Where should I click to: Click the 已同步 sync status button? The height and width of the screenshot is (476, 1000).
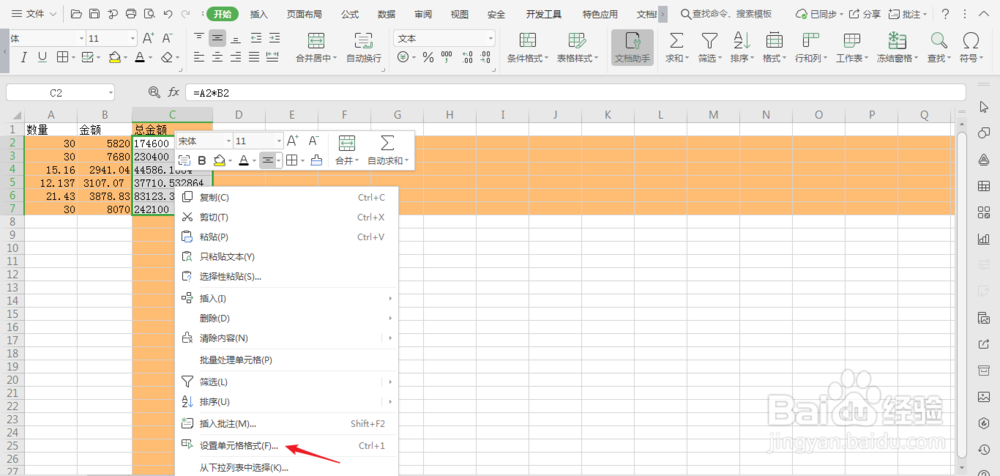[x=820, y=14]
